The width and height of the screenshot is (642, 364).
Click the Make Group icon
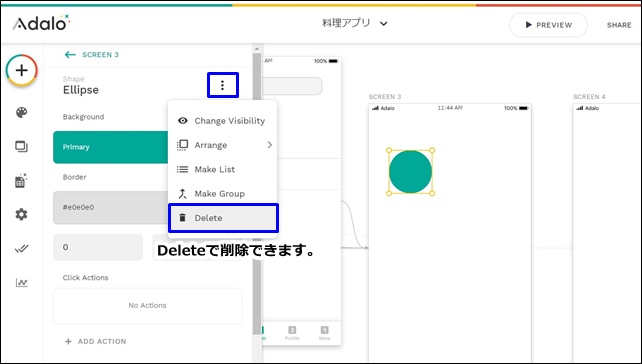pyautogui.click(x=183, y=194)
